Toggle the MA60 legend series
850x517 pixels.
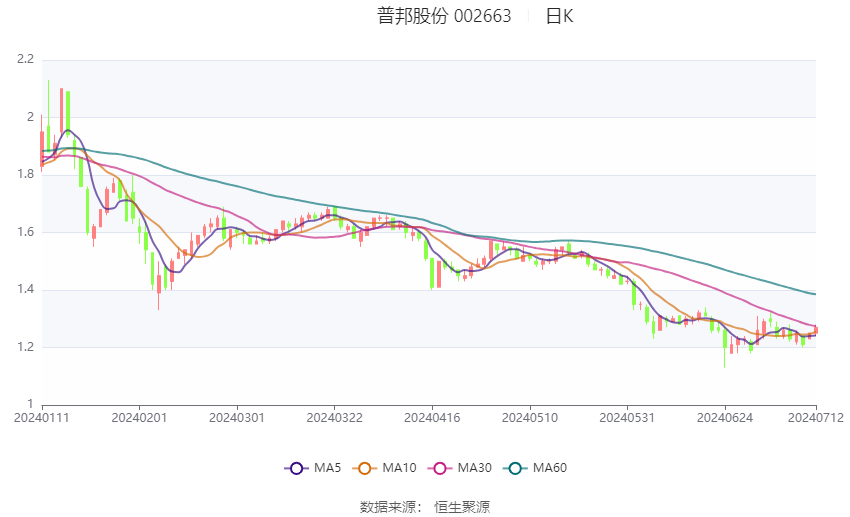(x=535, y=468)
